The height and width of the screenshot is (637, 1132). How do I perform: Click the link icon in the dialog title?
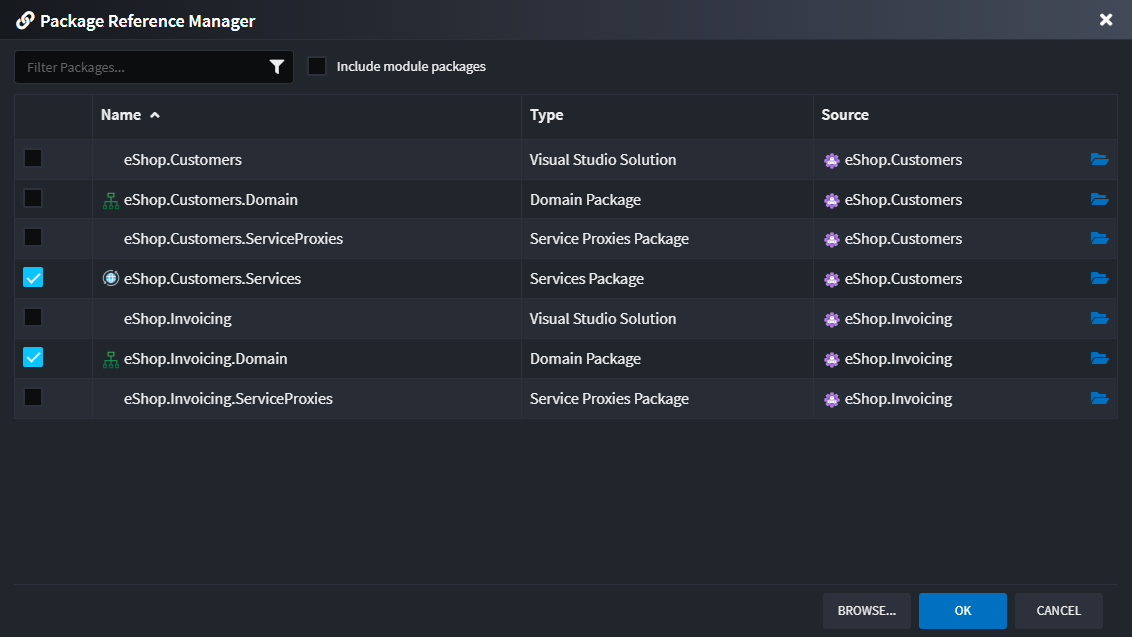tap(25, 20)
